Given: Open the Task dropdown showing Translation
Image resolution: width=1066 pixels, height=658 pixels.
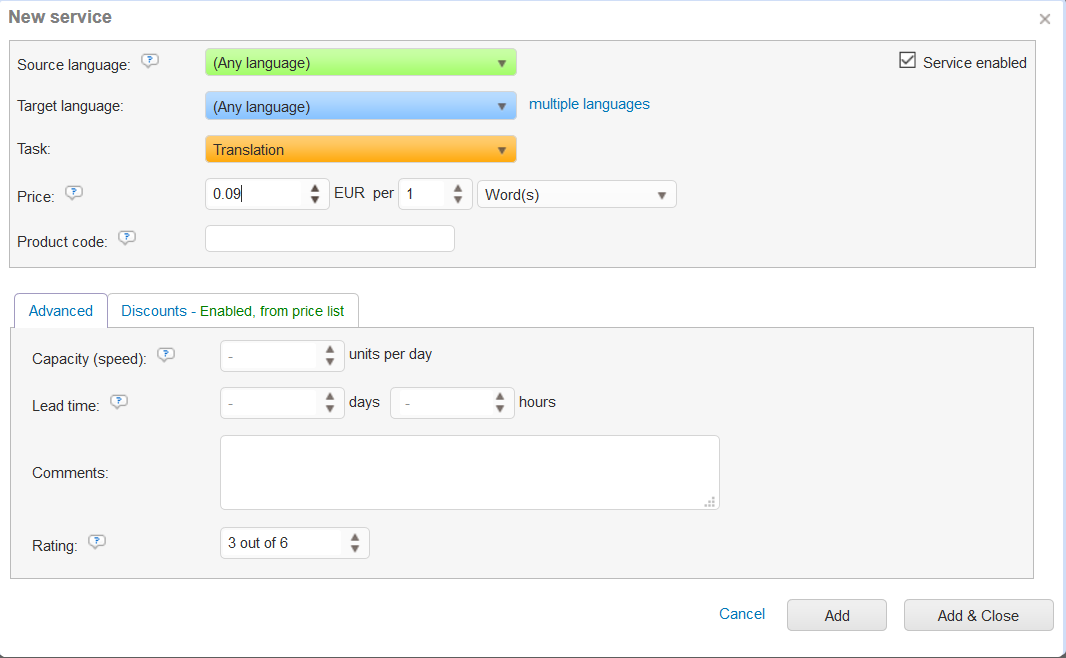Looking at the screenshot, I should [360, 149].
